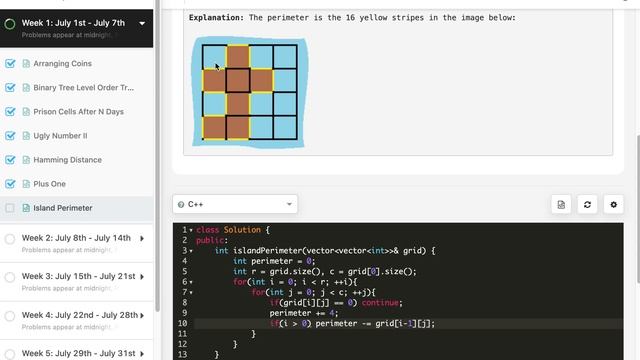Click the Week 2 status circle
Image resolution: width=640 pixels, height=360 pixels.
coord(10,239)
